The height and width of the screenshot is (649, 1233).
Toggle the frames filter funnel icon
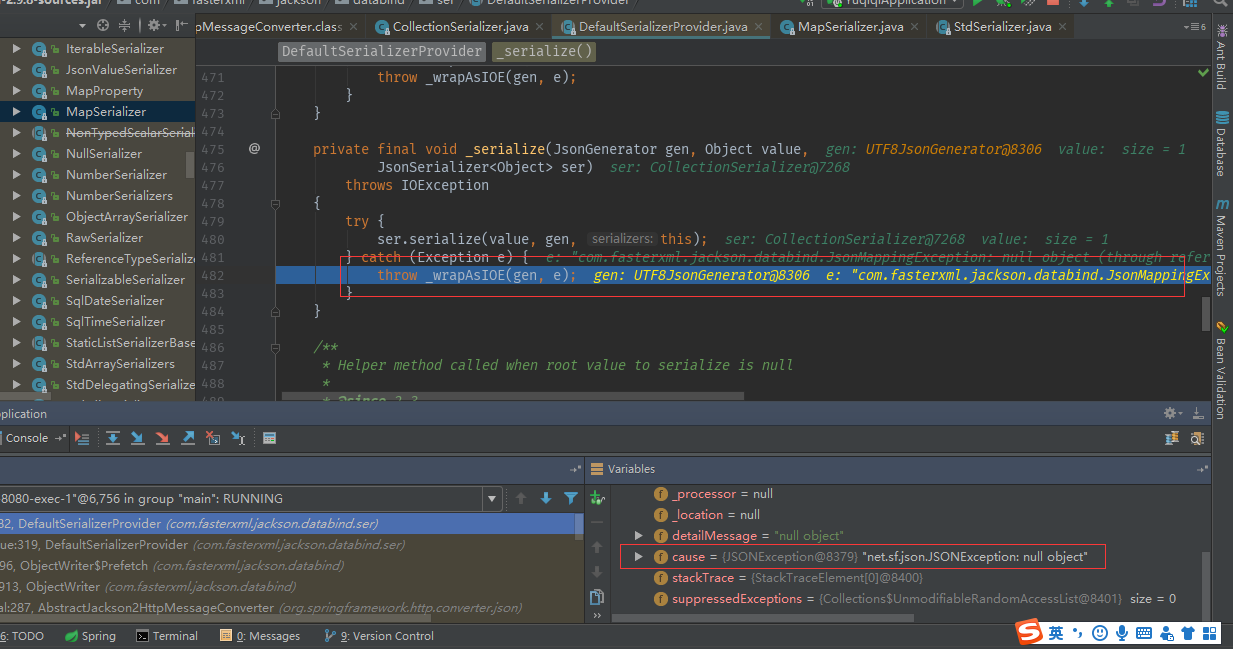click(x=570, y=498)
